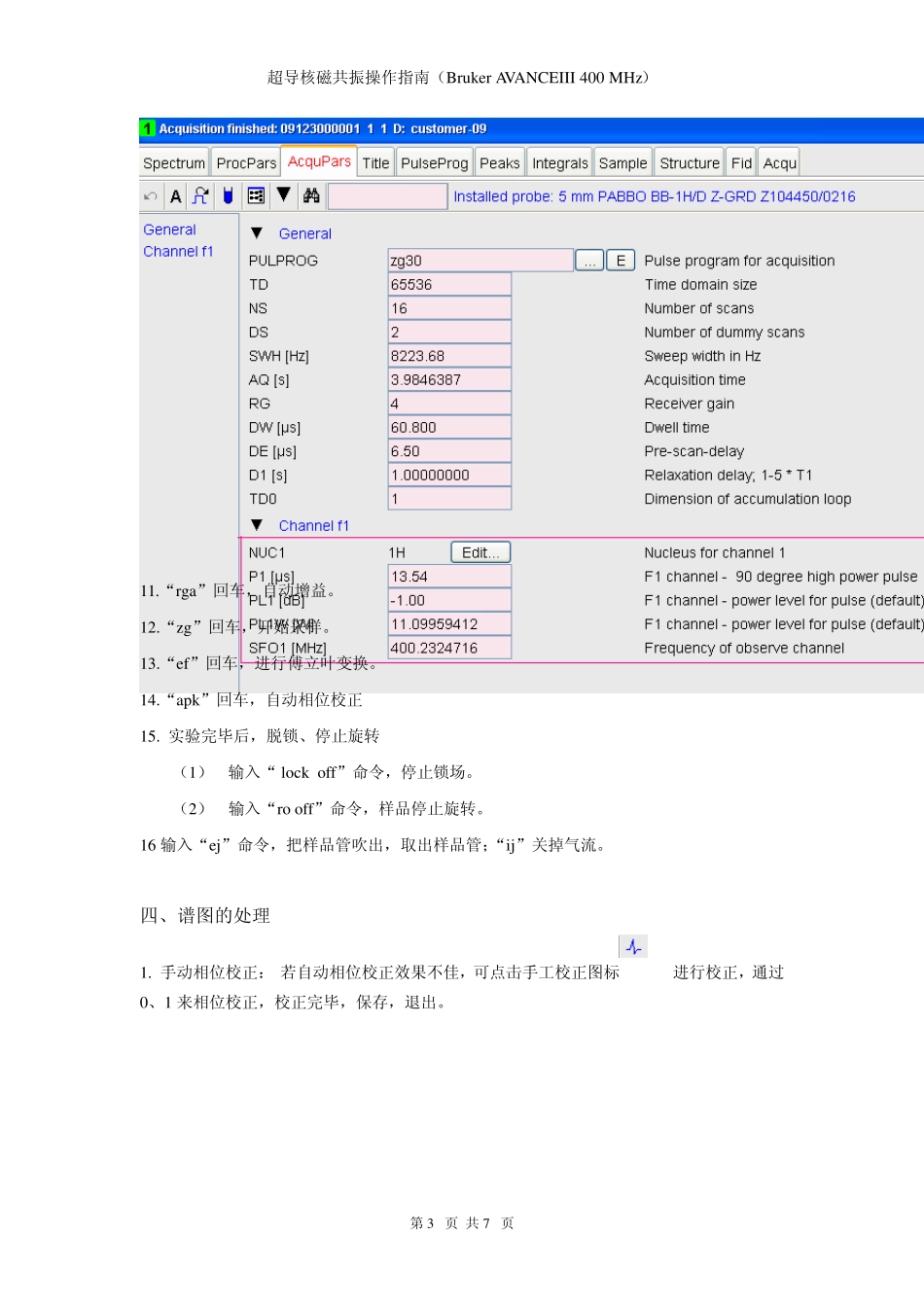The height and width of the screenshot is (1307, 924).
Task: Click the DW field showing 60.800
Action: [x=449, y=428]
